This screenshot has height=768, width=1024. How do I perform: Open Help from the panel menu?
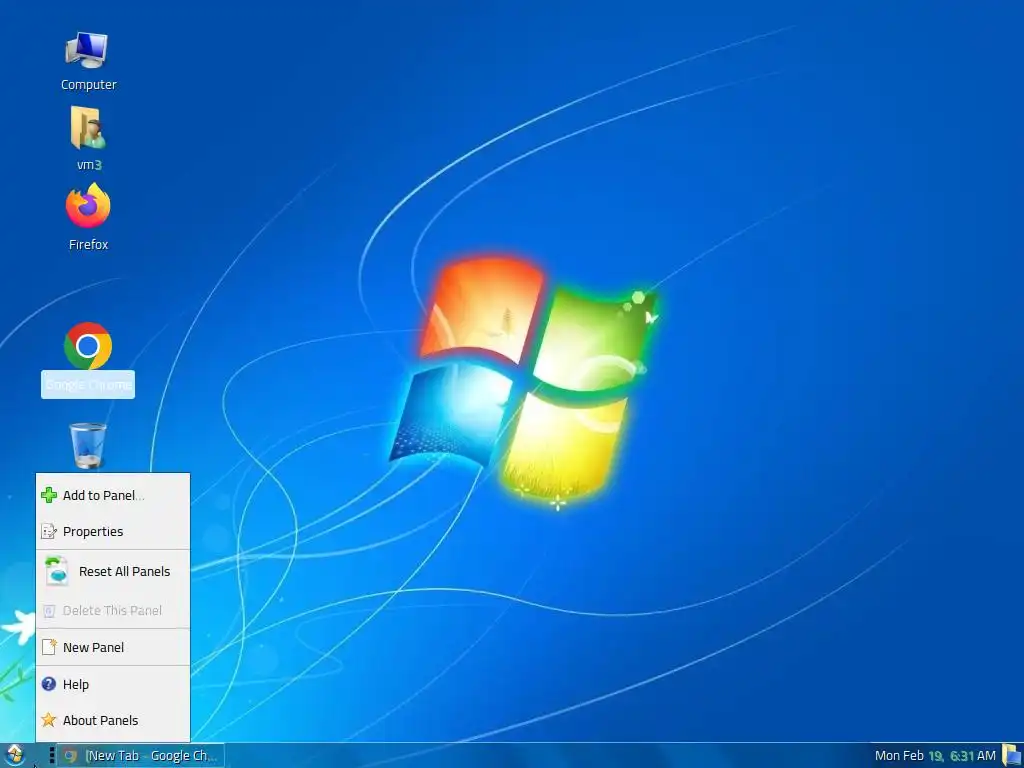tap(113, 684)
